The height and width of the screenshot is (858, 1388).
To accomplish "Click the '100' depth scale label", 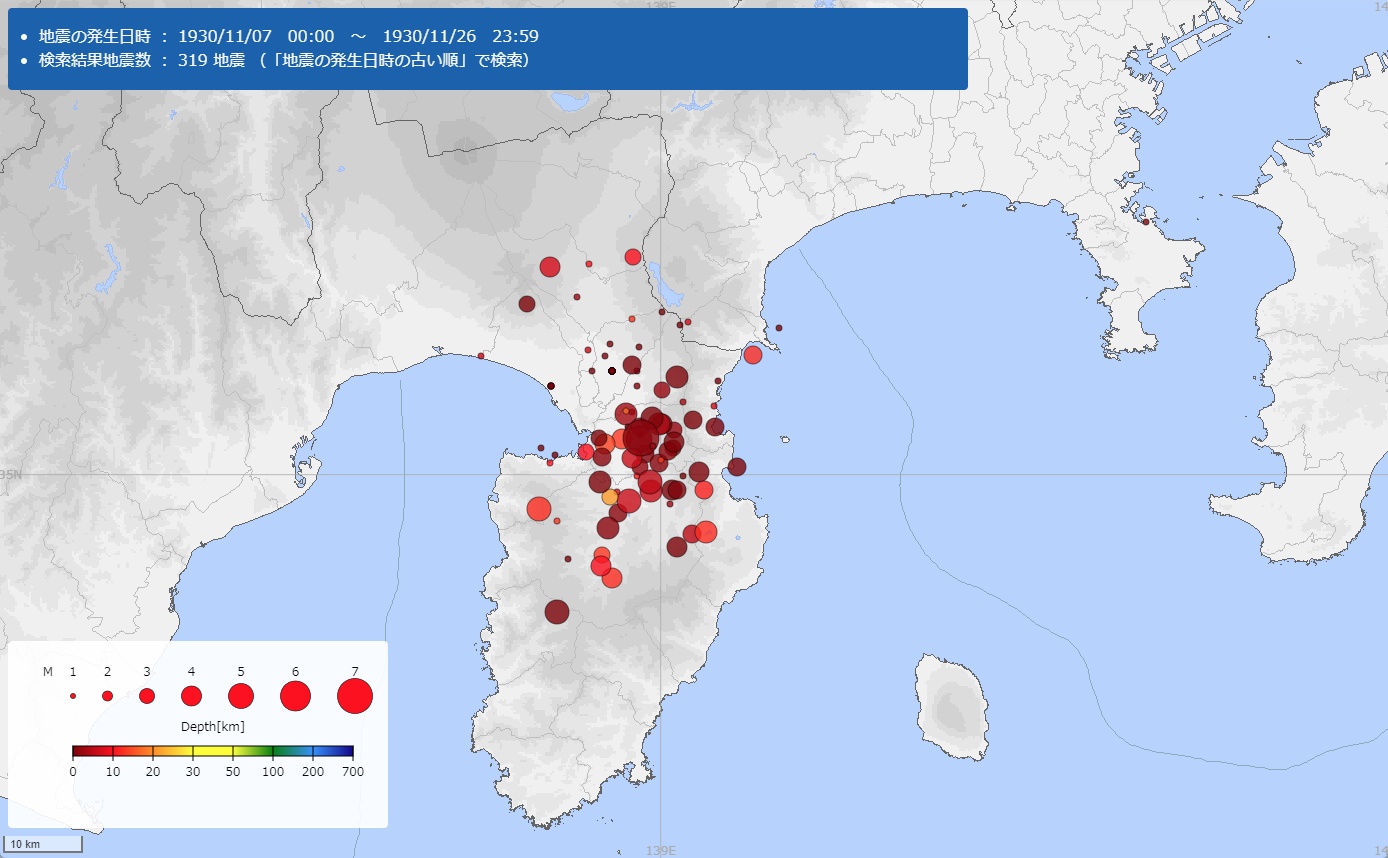I will 273,772.
